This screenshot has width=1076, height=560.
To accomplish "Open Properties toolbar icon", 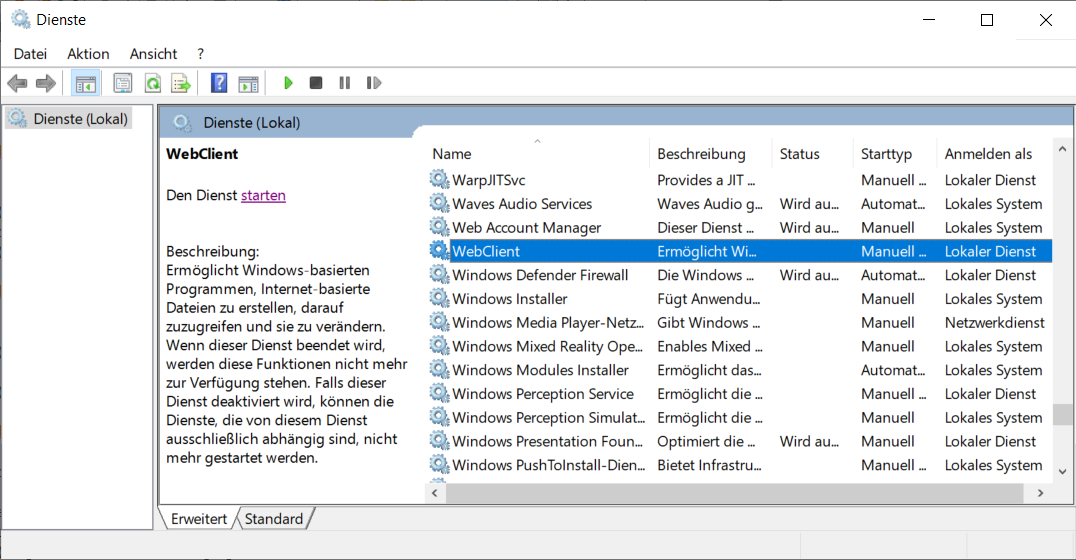I will (x=123, y=84).
